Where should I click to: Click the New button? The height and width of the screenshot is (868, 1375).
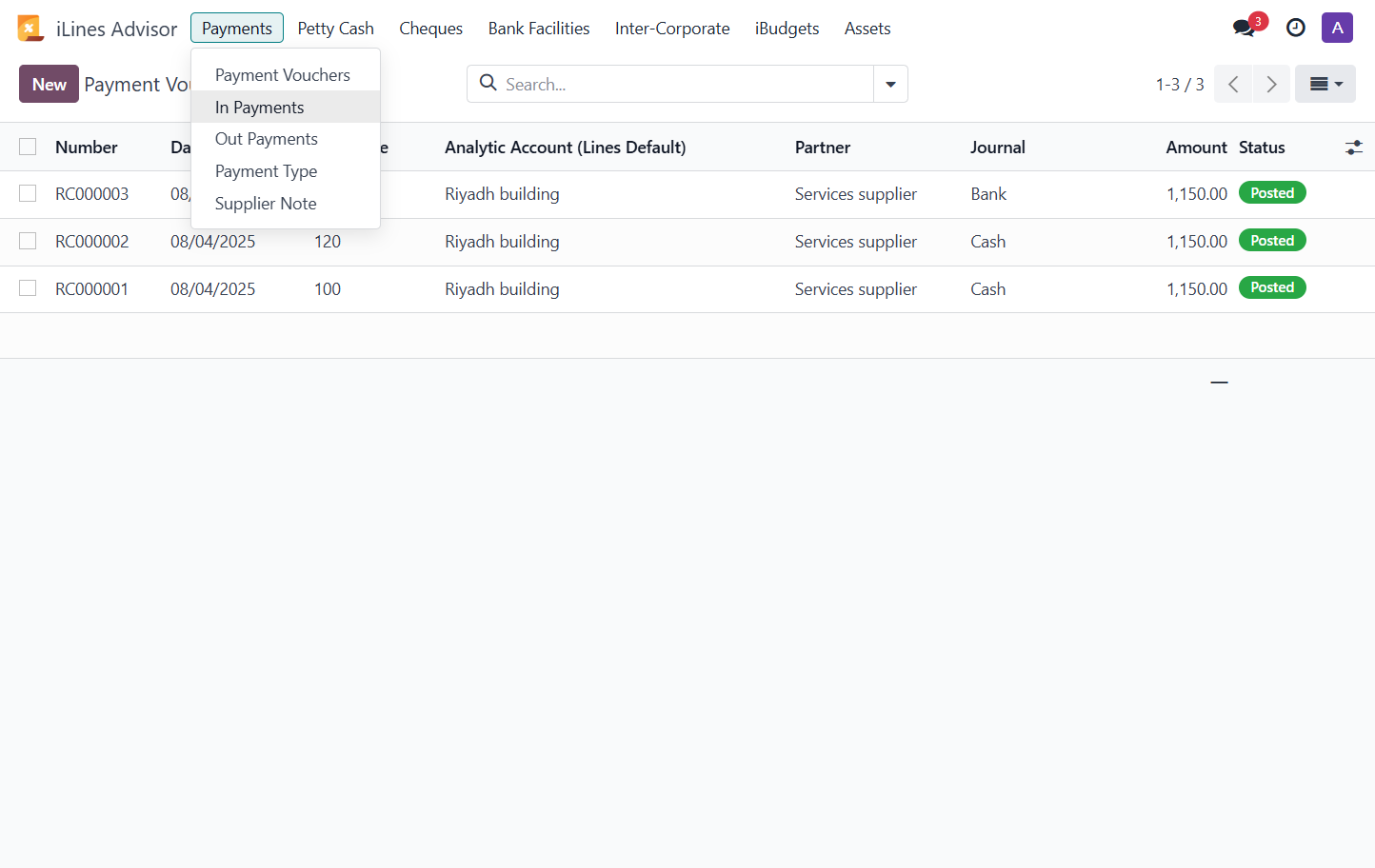(x=49, y=84)
